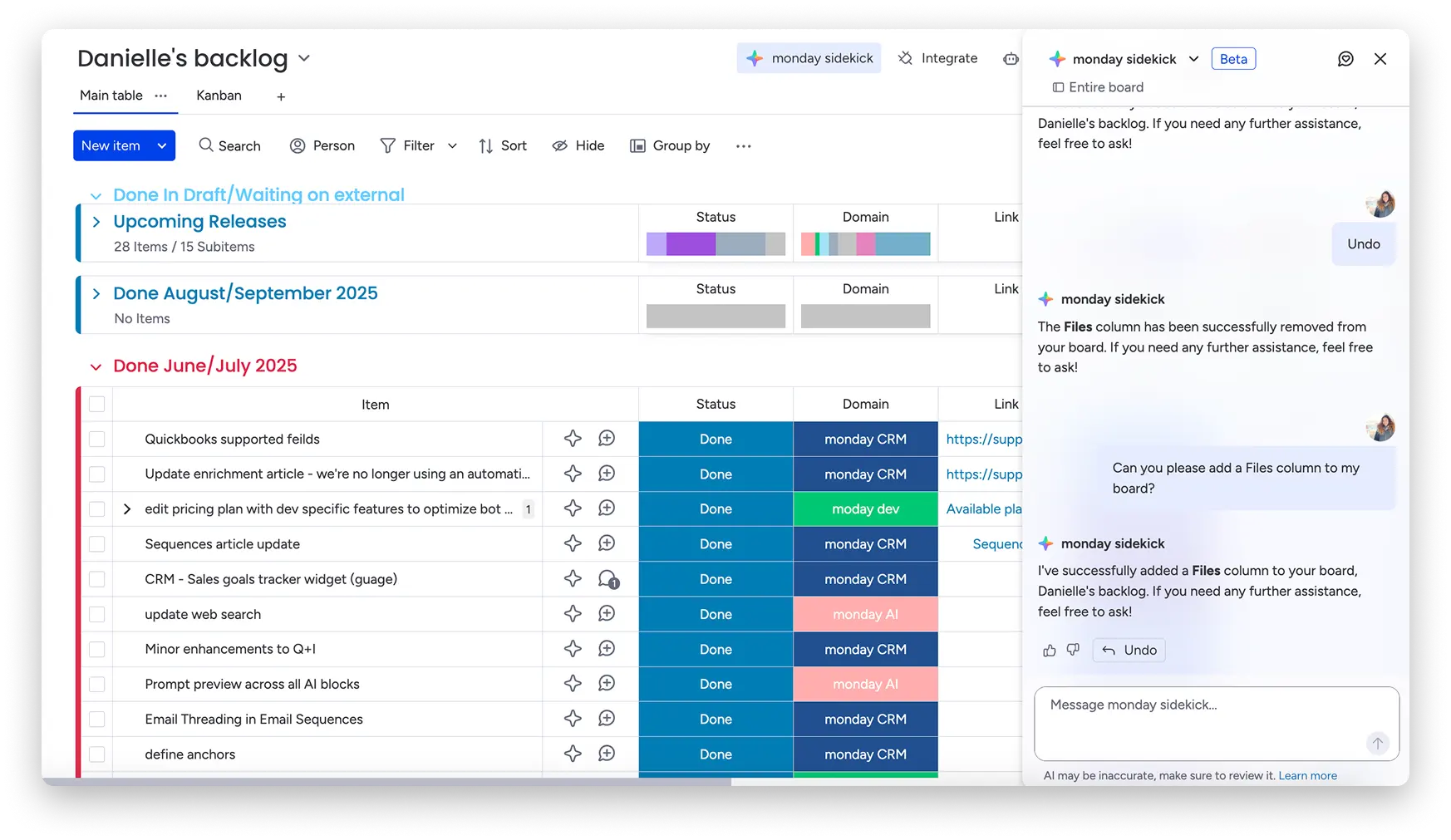
Task: Click AI sparkle icon for Update enrichment article row
Action: point(573,474)
